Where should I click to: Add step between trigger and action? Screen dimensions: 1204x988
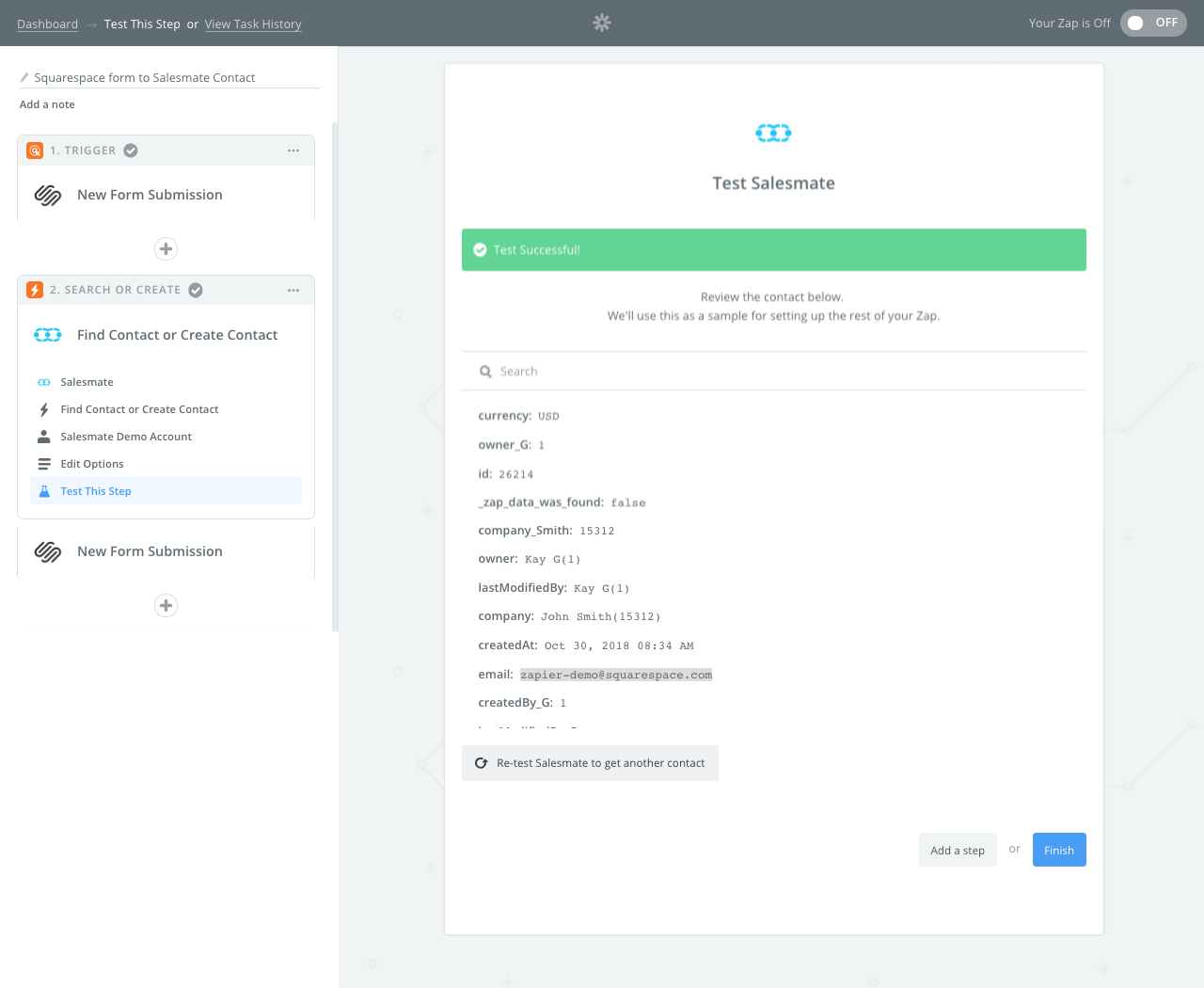coord(166,248)
